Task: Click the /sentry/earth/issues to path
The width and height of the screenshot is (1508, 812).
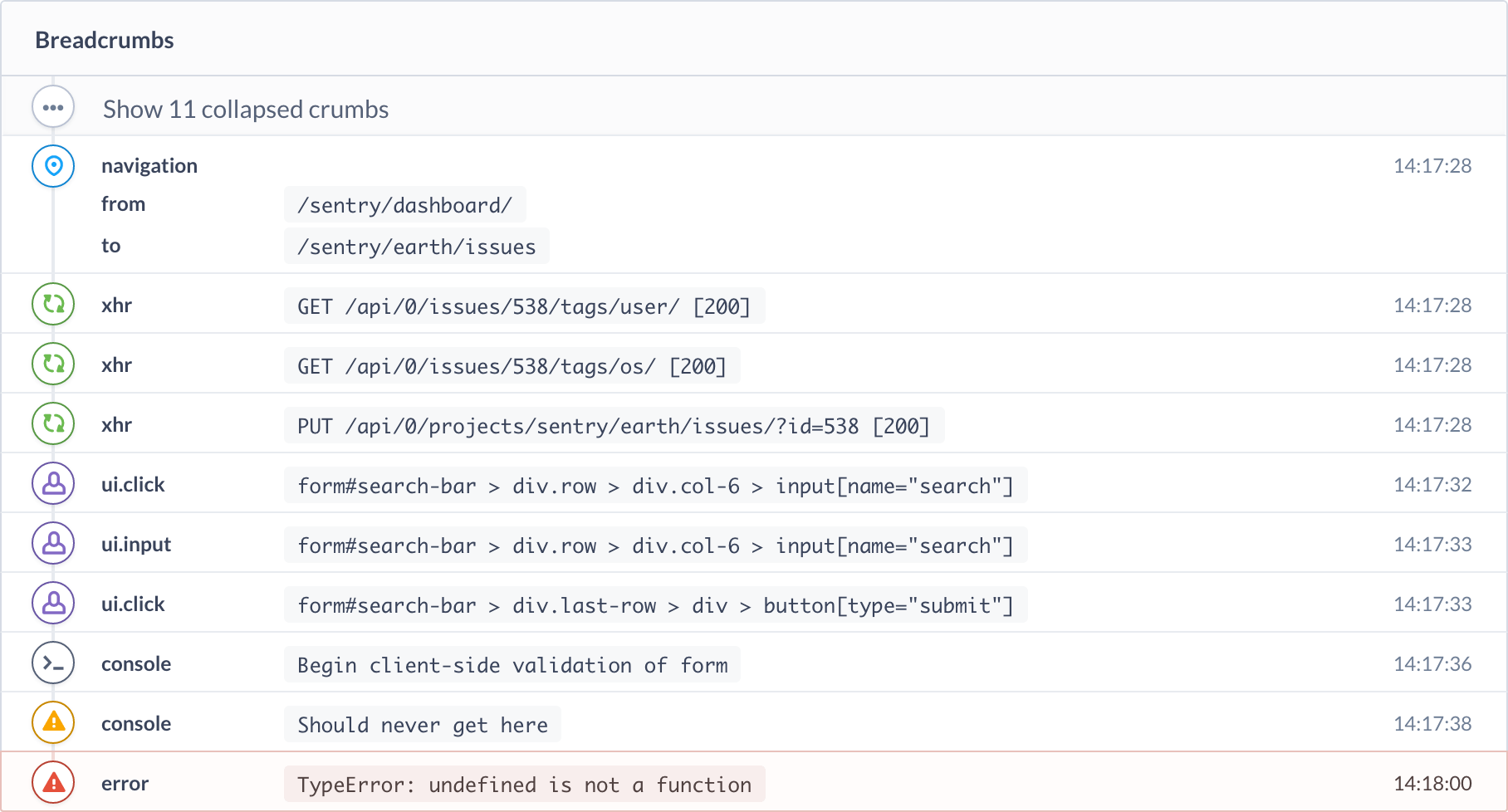Action: point(416,246)
